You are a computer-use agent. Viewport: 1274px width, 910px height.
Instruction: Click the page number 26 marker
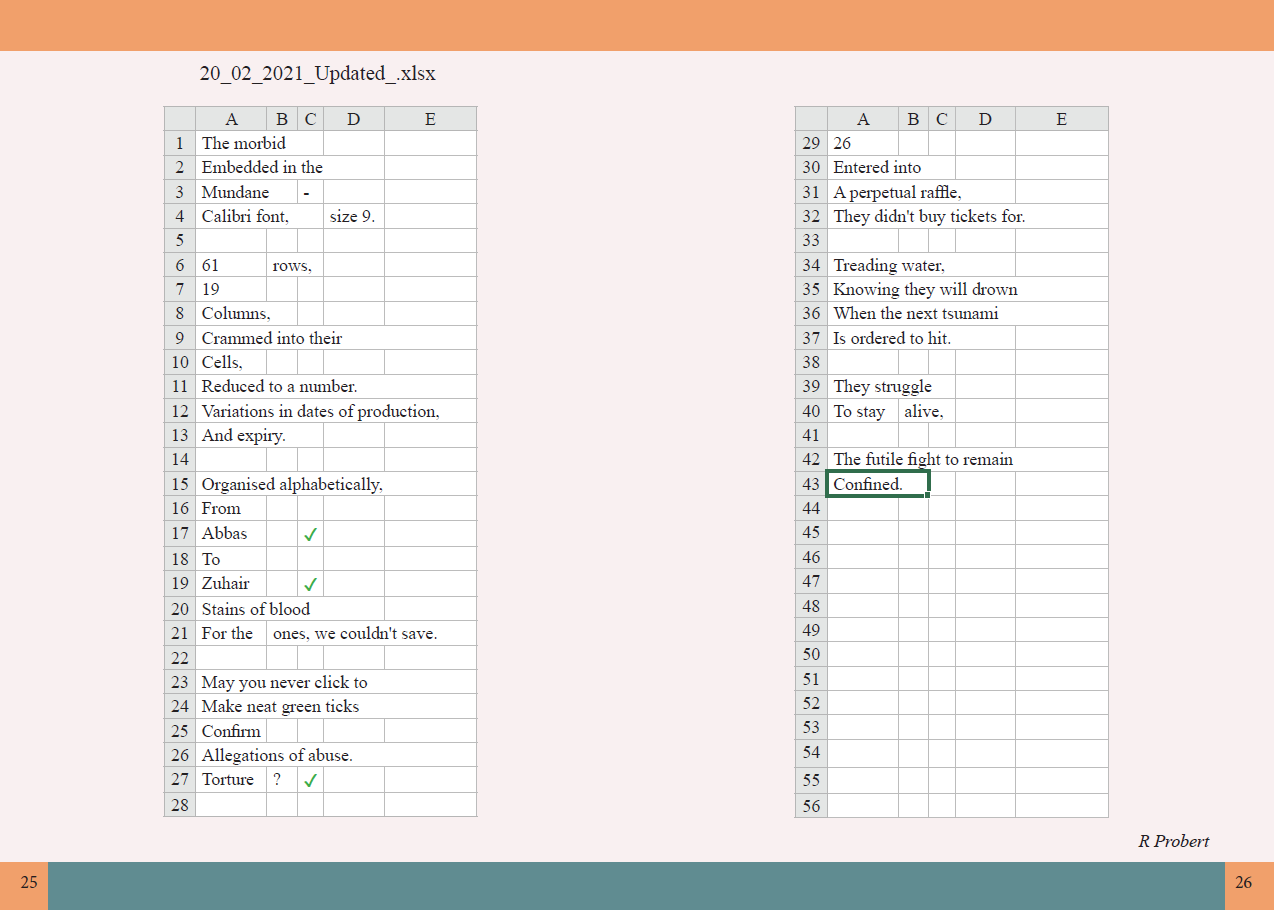pyautogui.click(x=1244, y=883)
